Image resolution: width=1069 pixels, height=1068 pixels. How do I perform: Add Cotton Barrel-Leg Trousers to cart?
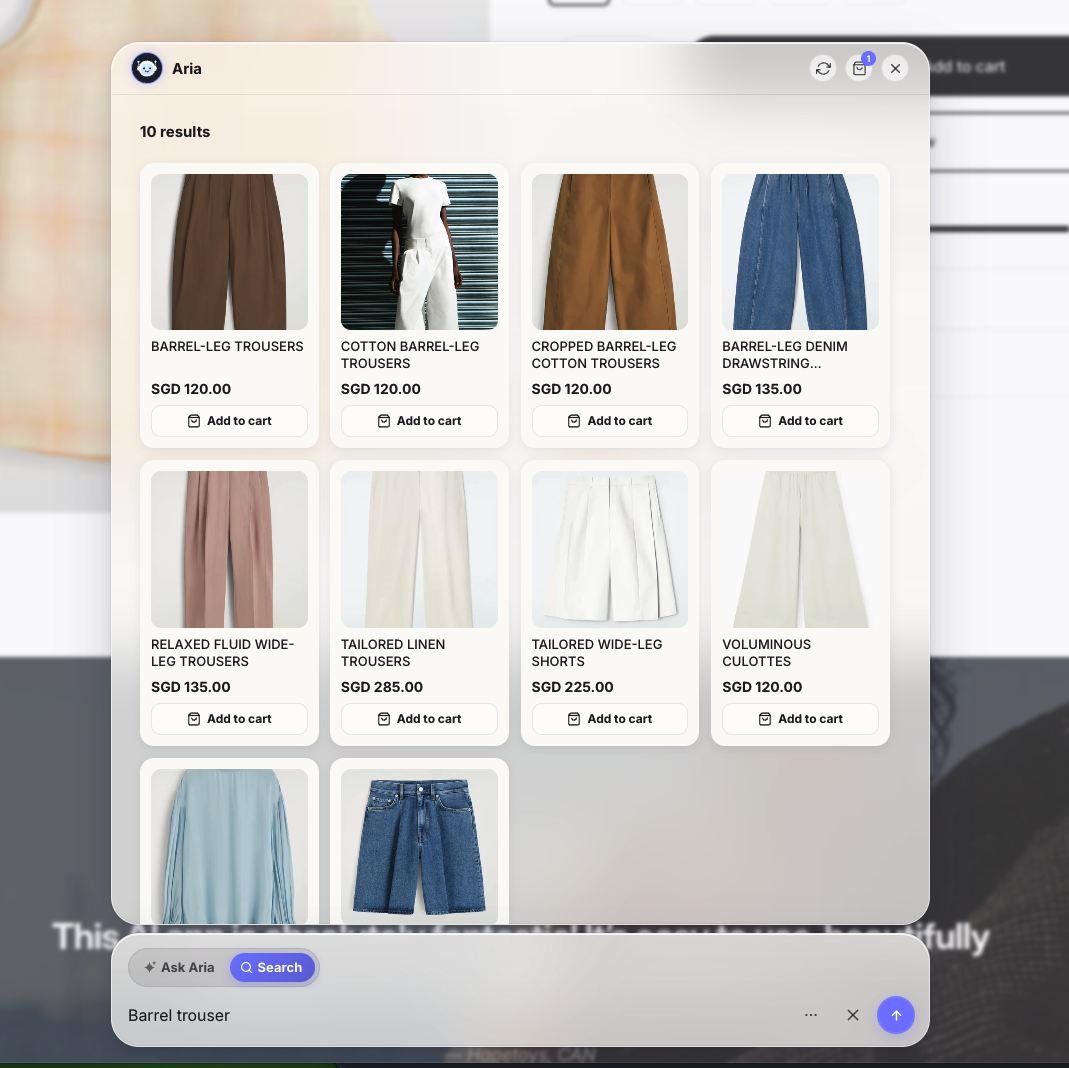[419, 421]
